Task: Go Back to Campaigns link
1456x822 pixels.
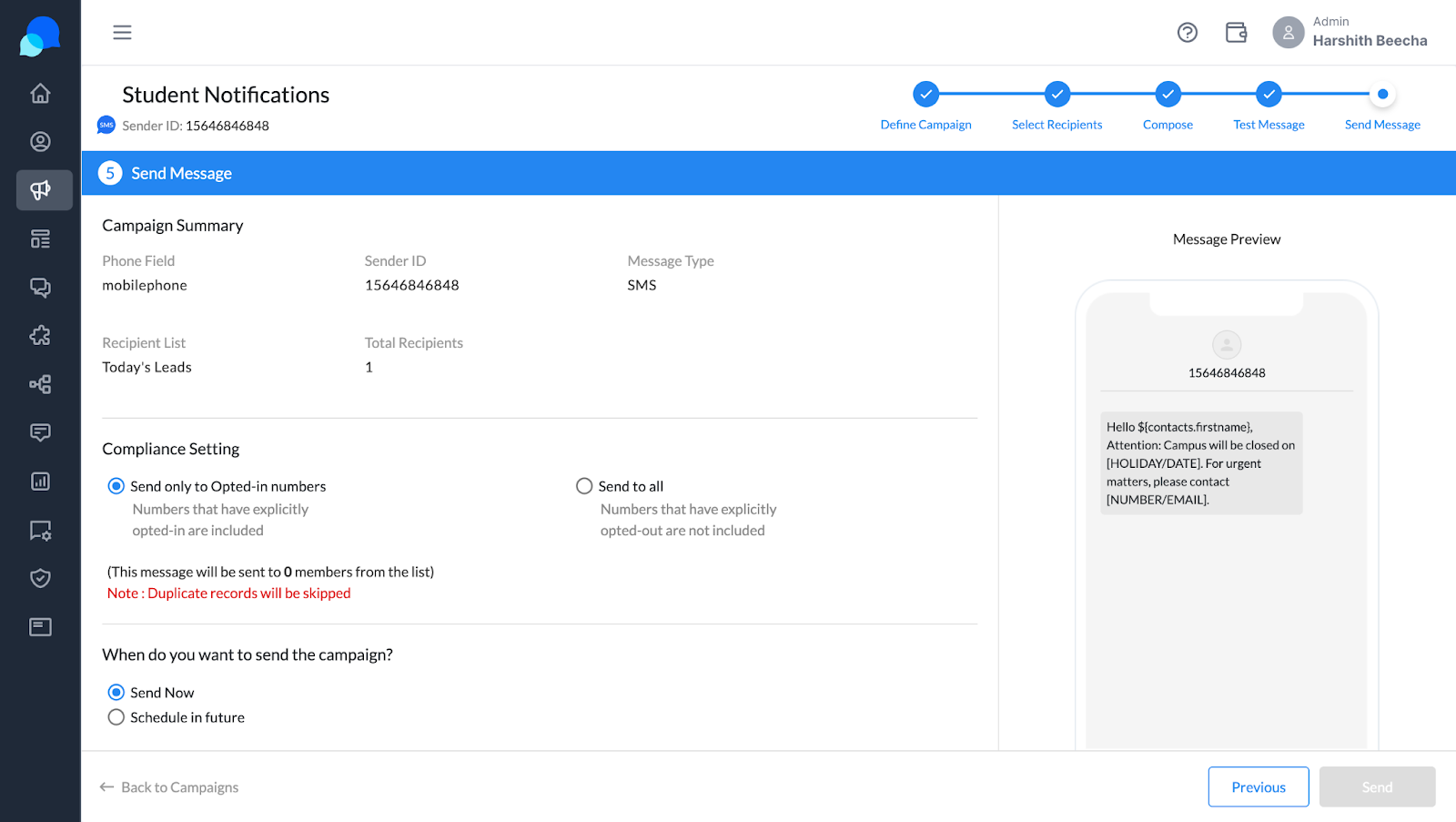Action: 169,787
